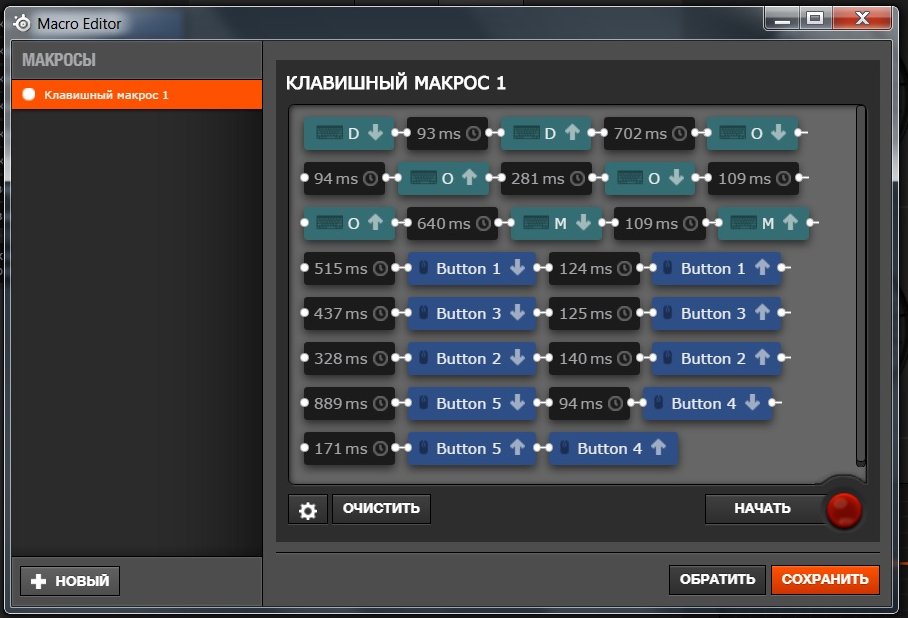The height and width of the screenshot is (618, 908).
Task: Click the ОЧИСТИТЬ button to clear the macro
Action: tap(381, 509)
